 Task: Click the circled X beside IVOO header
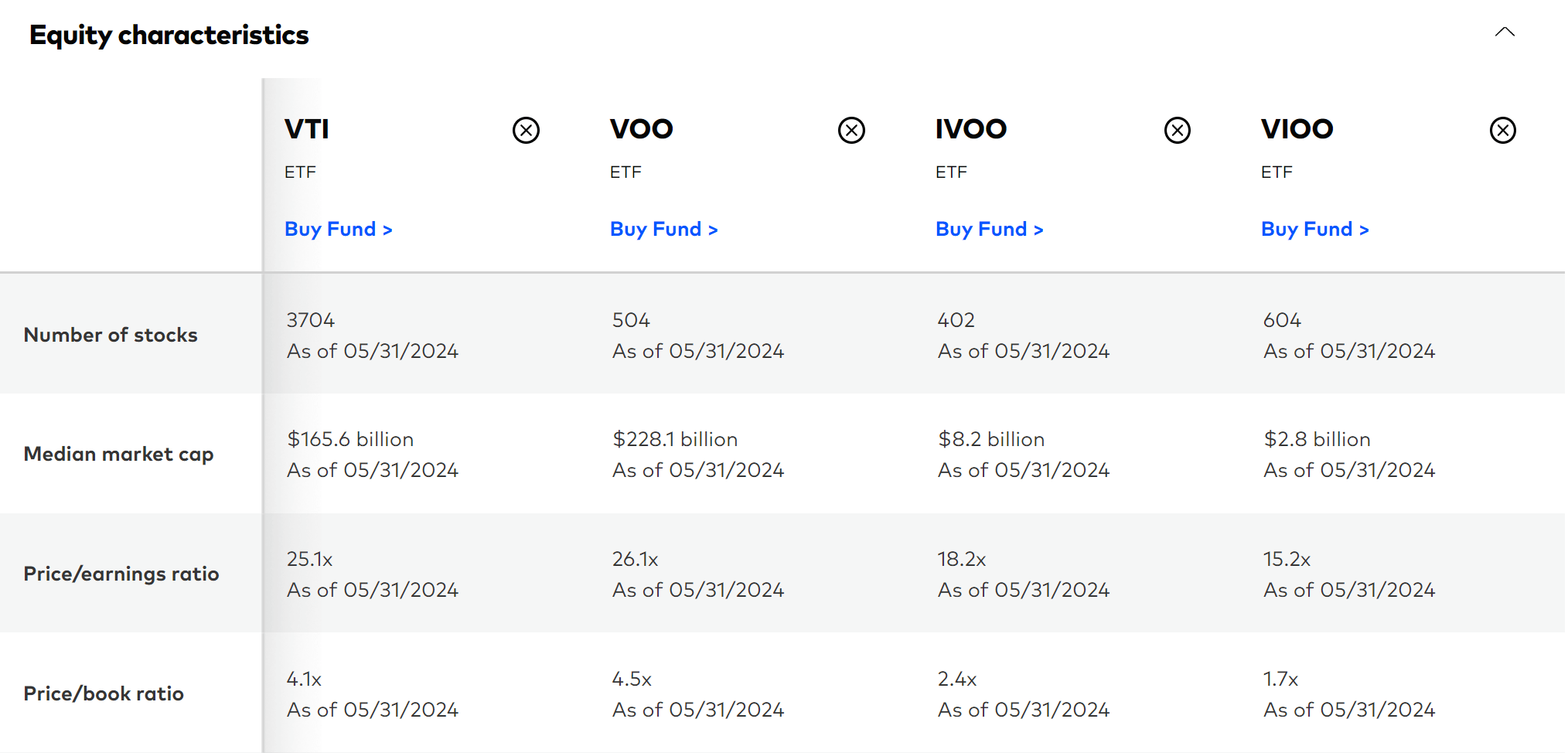pyautogui.click(x=1177, y=130)
